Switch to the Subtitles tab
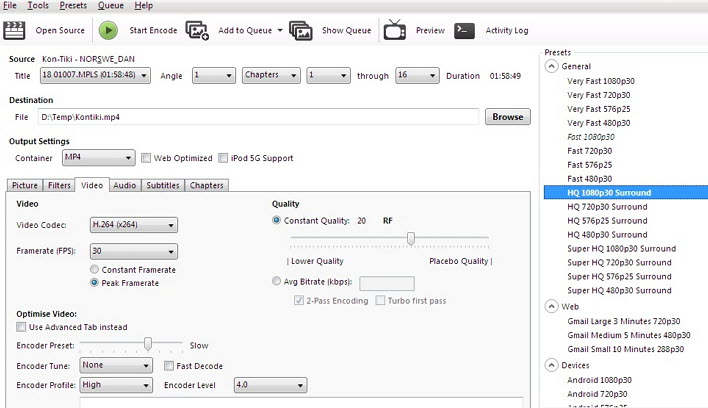 163,185
